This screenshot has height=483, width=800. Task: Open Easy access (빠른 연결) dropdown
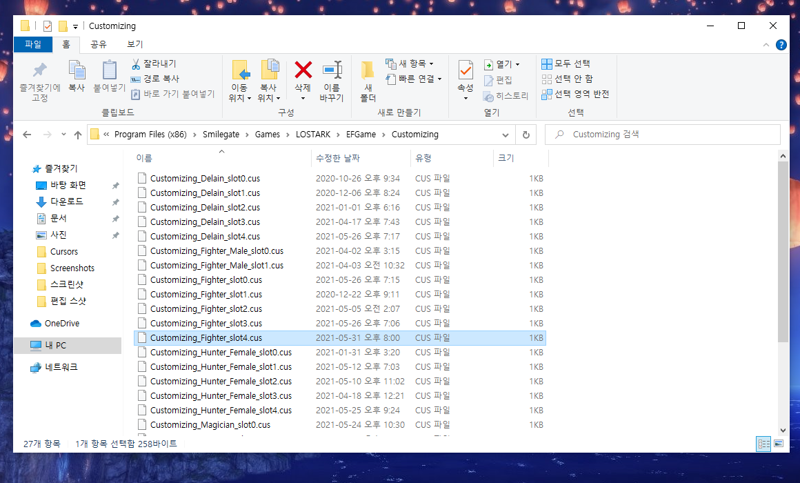pos(414,79)
